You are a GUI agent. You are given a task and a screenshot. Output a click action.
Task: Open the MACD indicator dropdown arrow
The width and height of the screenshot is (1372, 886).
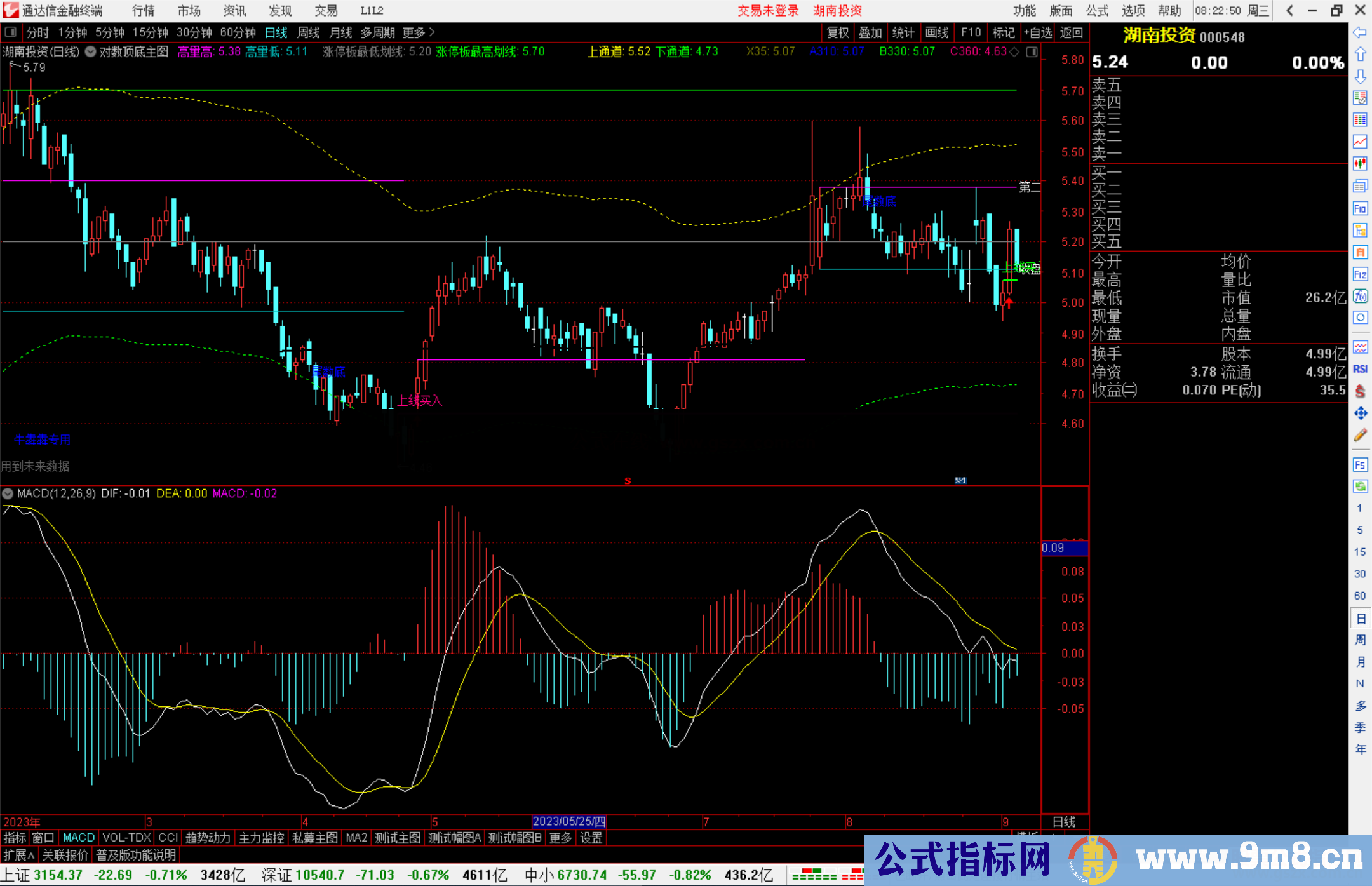click(8, 493)
